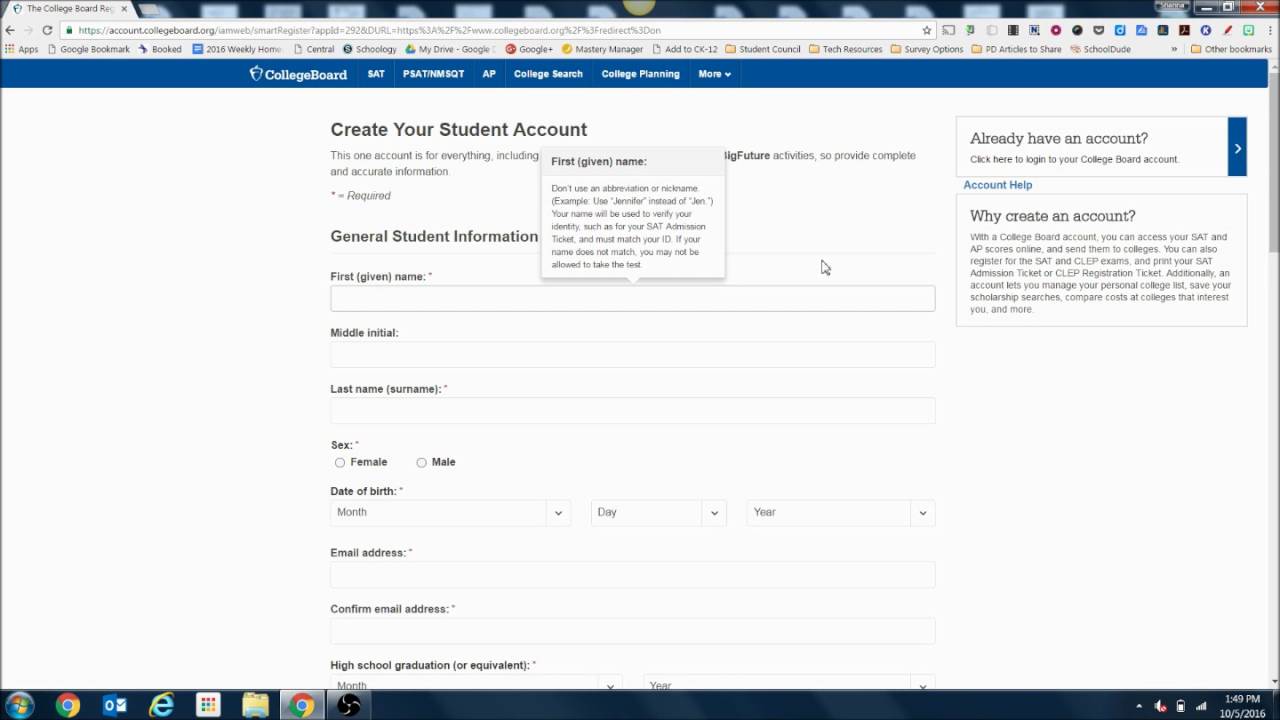Viewport: 1280px width, 720px height.
Task: Reload the page with the refresh icon
Action: [46, 30]
